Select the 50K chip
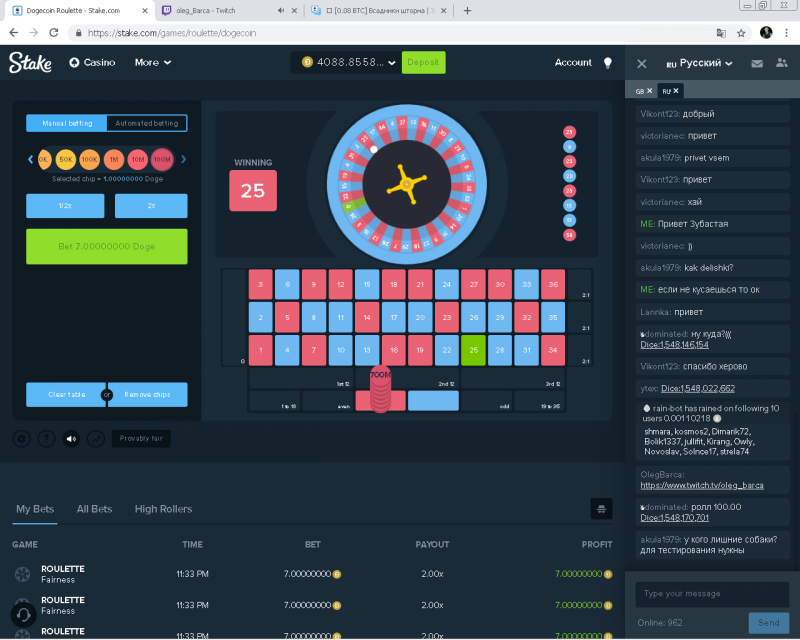 click(x=65, y=159)
